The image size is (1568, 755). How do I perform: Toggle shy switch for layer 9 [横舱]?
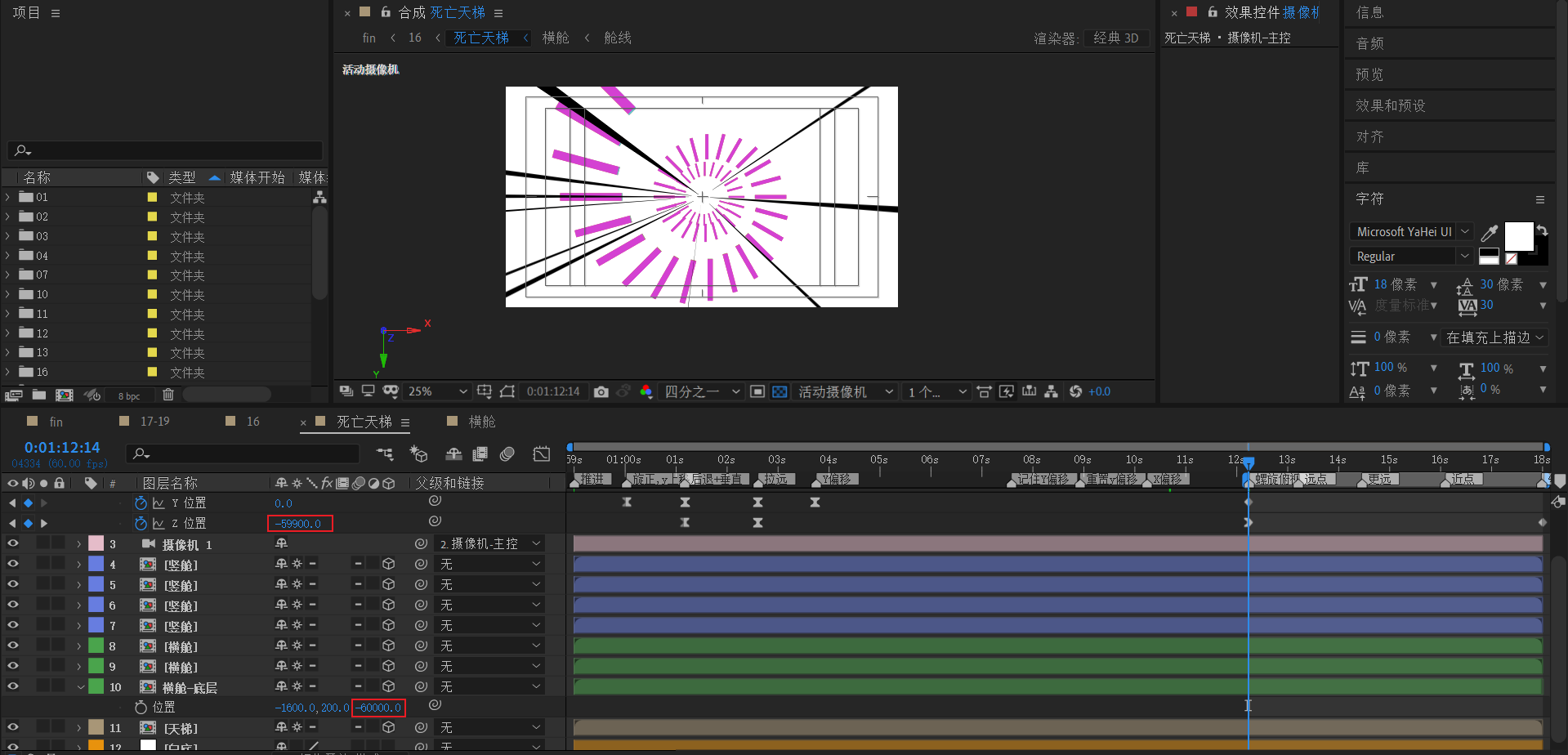tap(281, 667)
